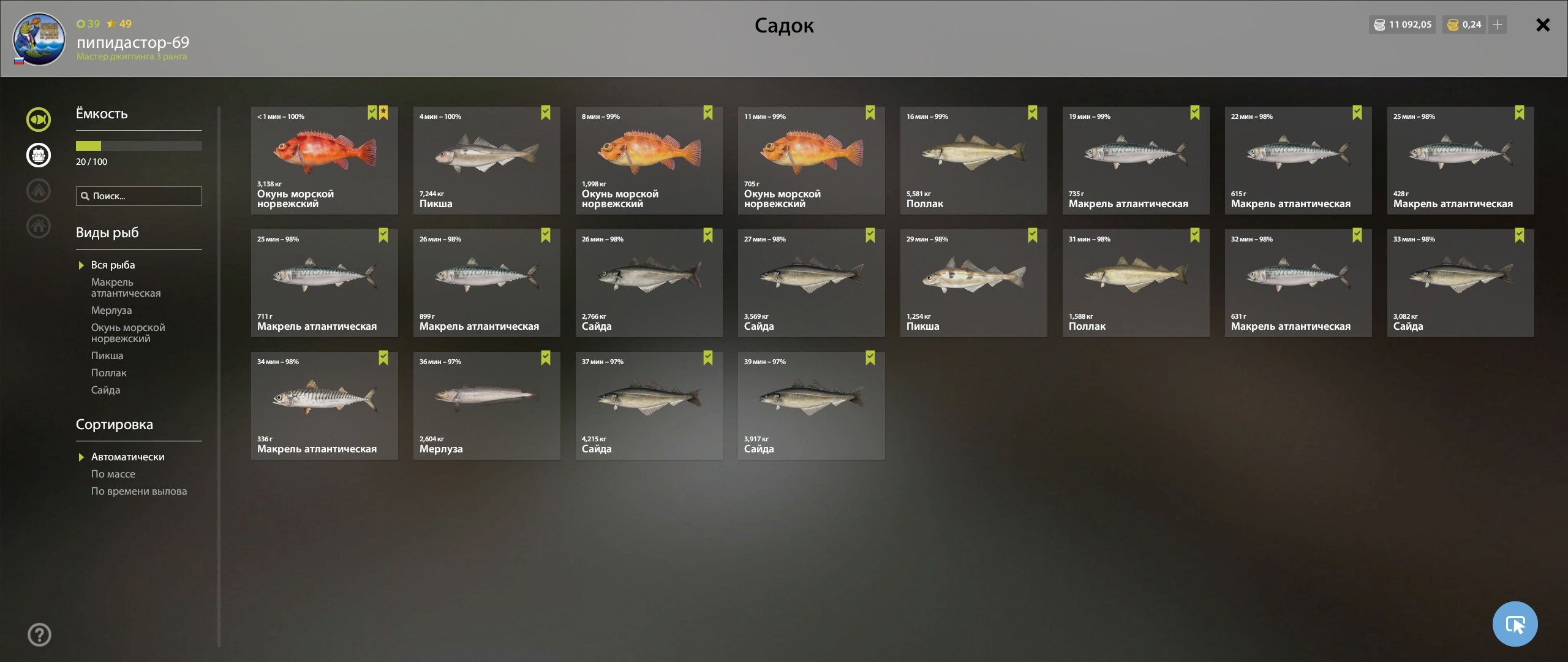The image size is (1568, 662).
Task: Toggle bookmark on 2,604 kg Мерлуза card
Action: point(545,358)
